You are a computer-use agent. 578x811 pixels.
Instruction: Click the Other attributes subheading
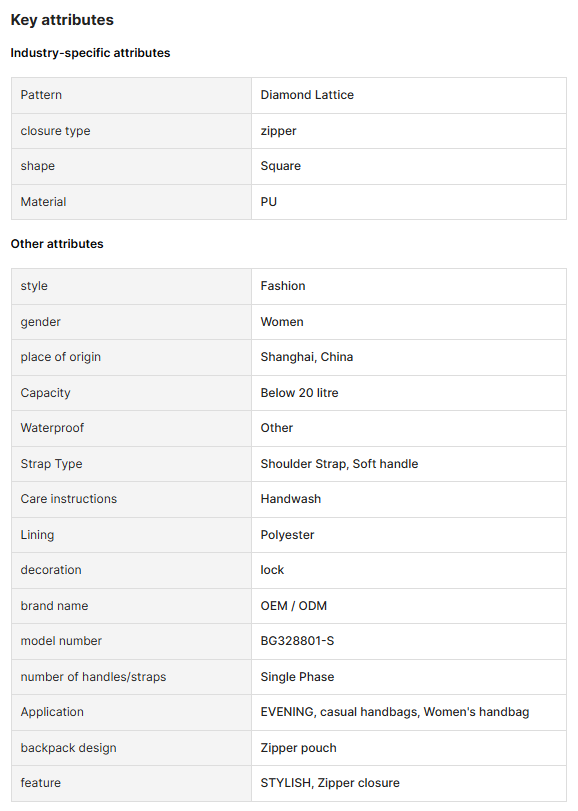coord(57,244)
